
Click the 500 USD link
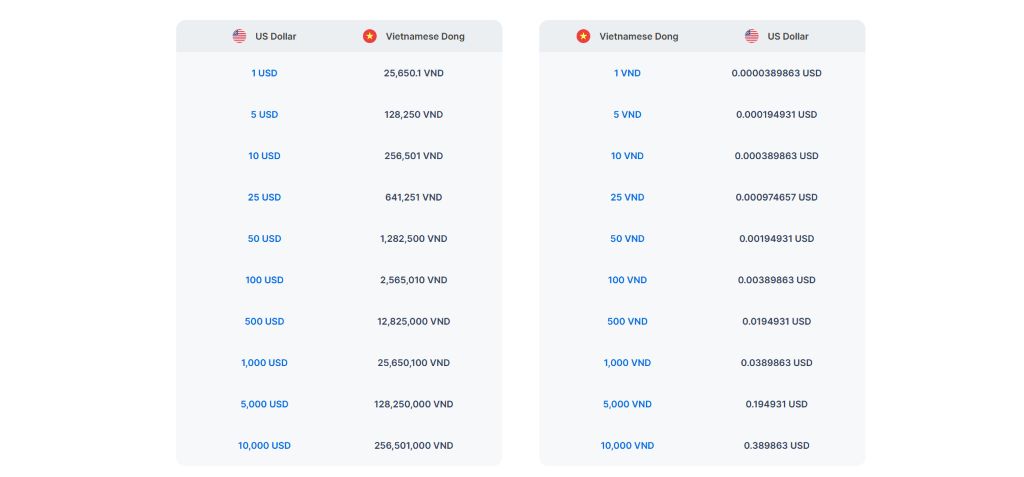[x=264, y=322]
